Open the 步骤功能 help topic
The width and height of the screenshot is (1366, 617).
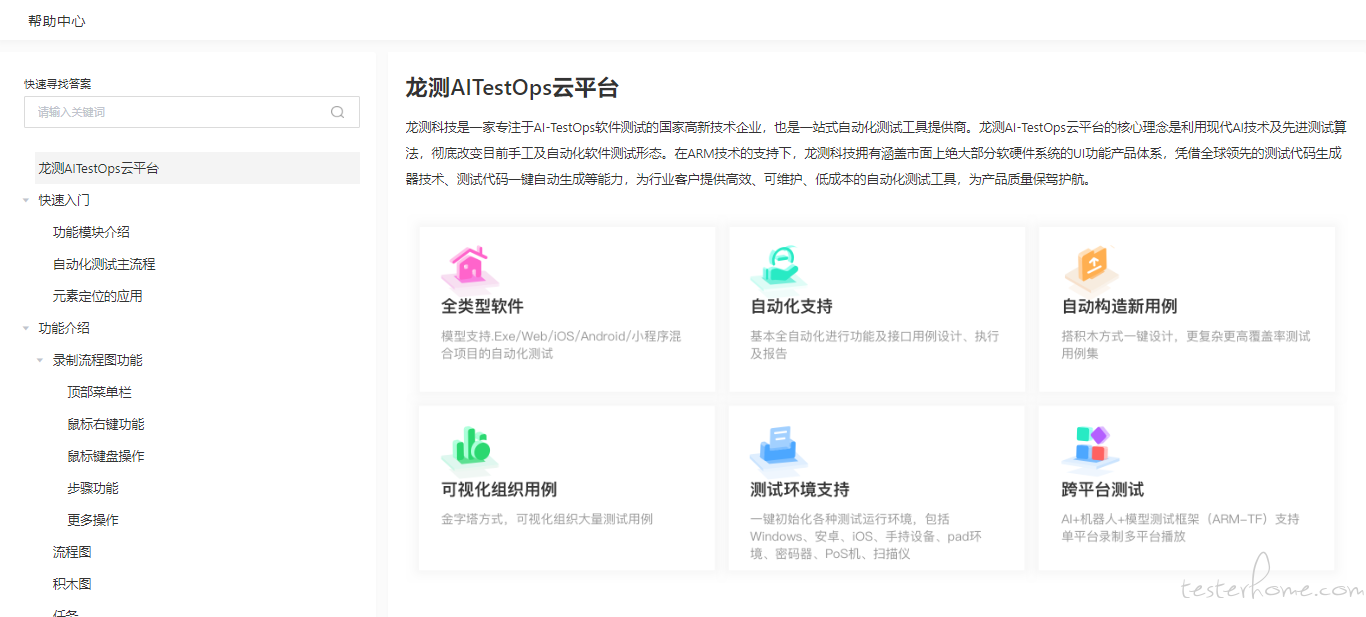pyautogui.click(x=93, y=488)
